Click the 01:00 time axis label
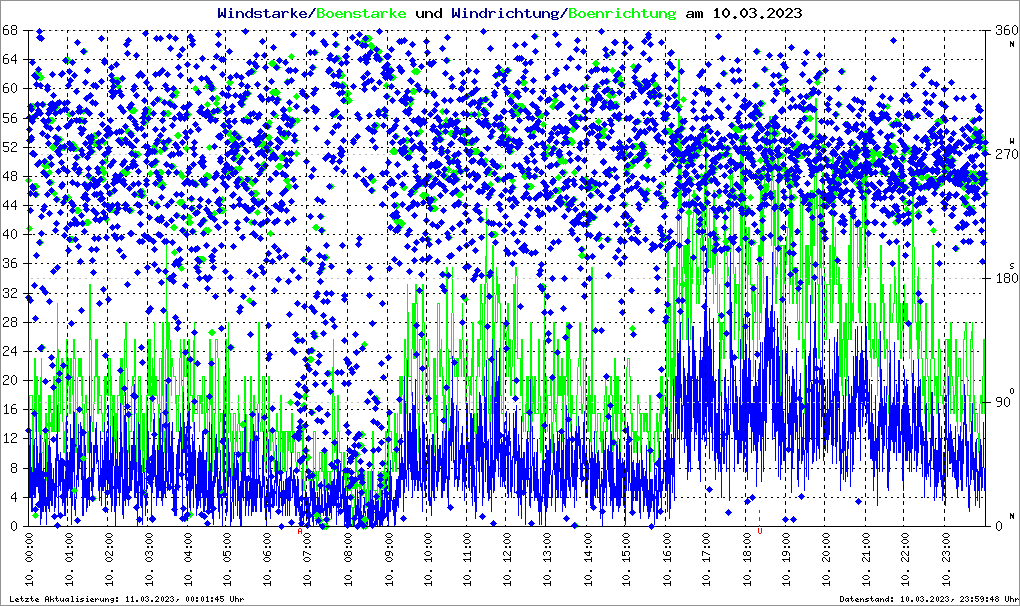The image size is (1020, 606). [68, 559]
